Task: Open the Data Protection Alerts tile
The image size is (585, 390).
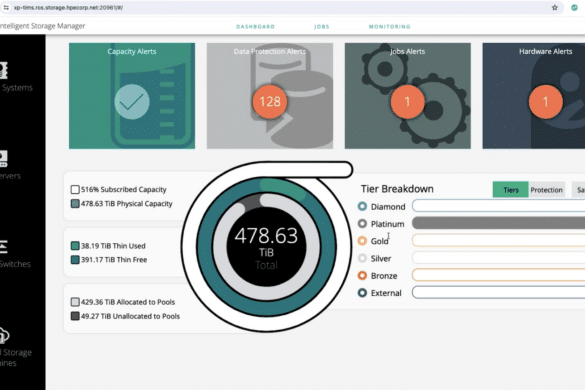Action: coord(270,96)
